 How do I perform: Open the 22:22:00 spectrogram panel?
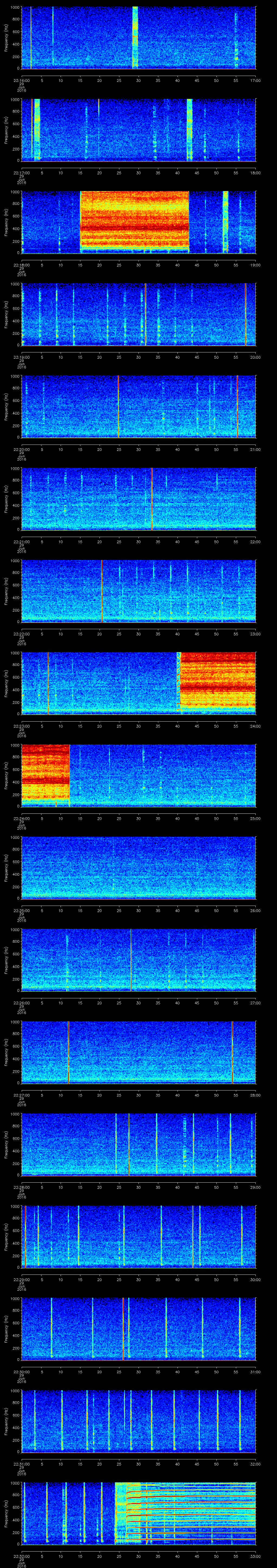coord(138,590)
